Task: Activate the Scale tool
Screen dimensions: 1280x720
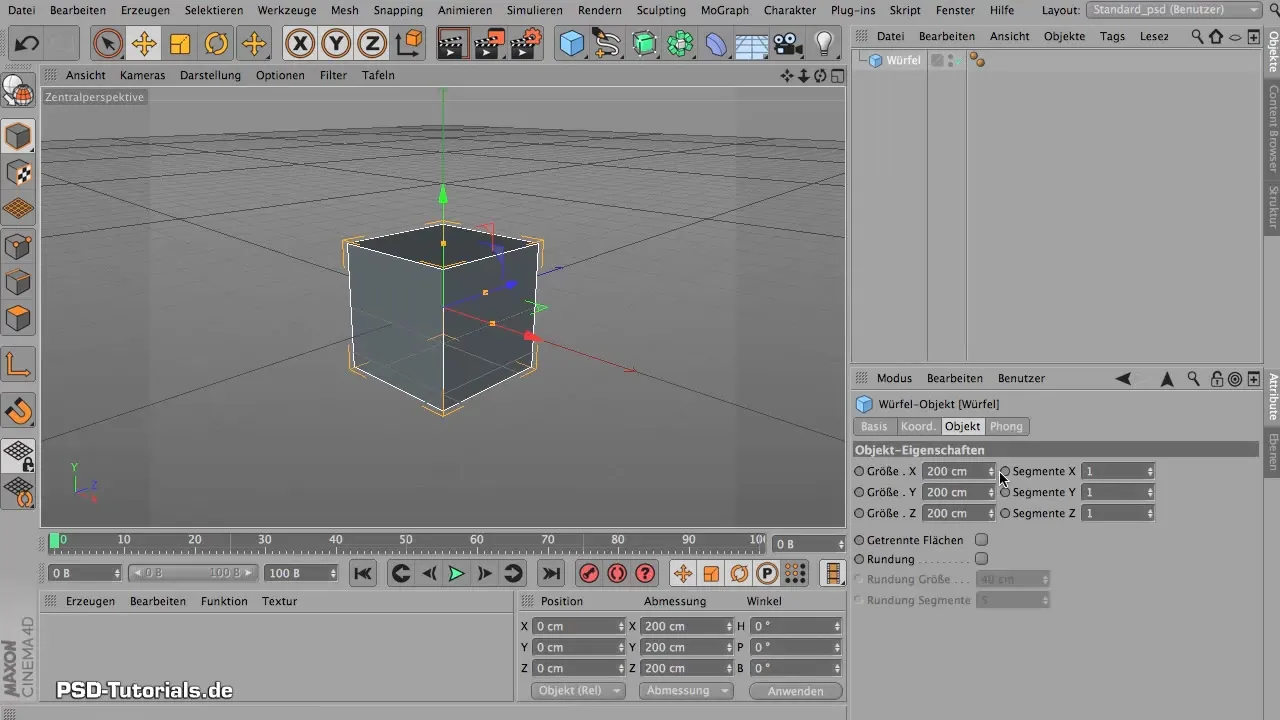Action: point(180,44)
